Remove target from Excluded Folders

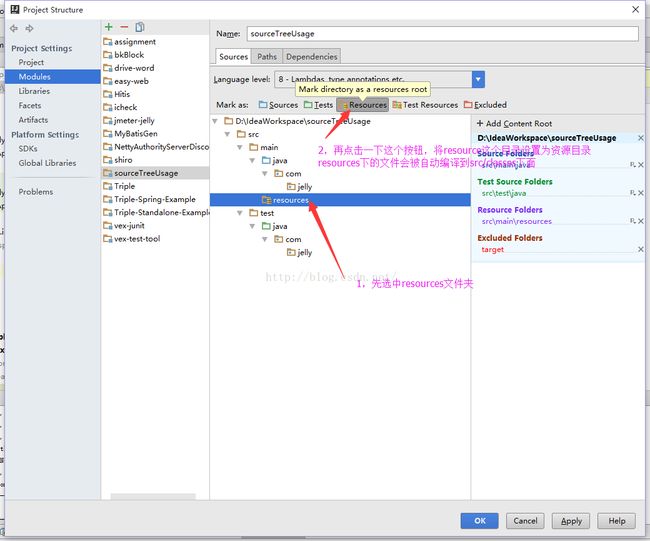641,249
